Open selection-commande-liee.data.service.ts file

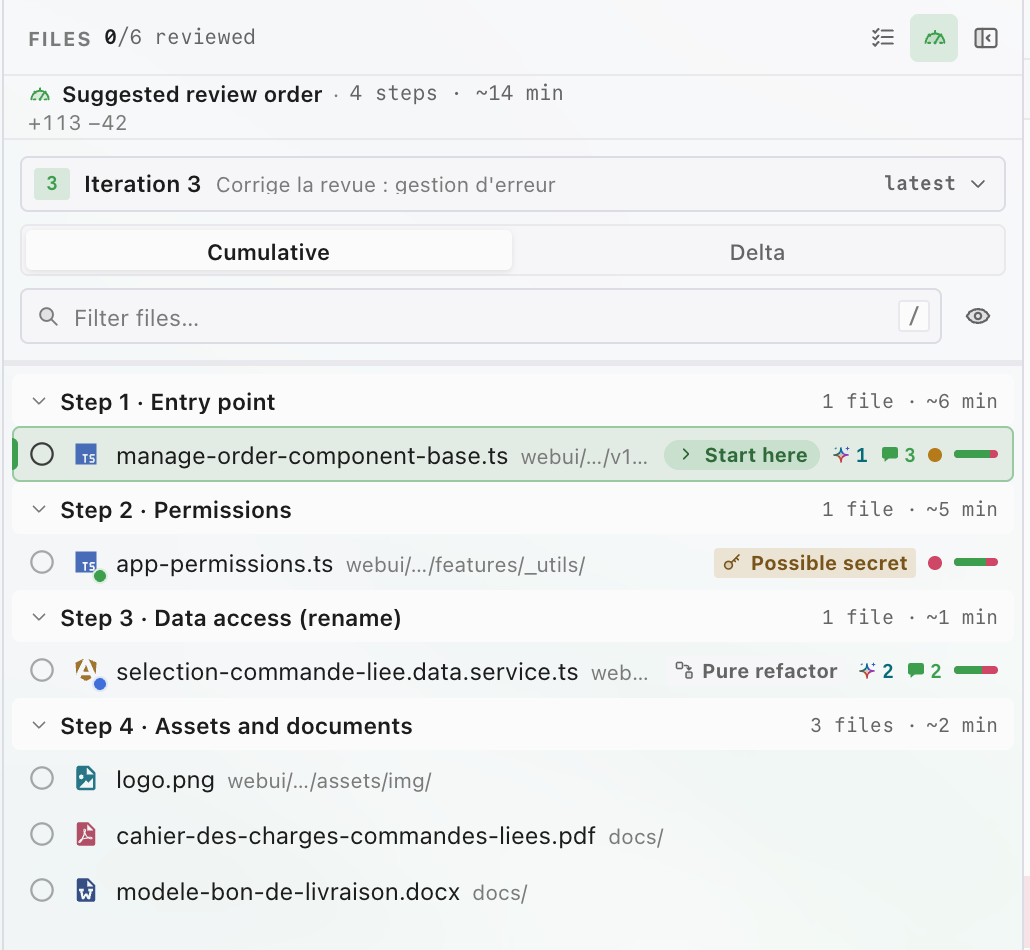tap(347, 671)
